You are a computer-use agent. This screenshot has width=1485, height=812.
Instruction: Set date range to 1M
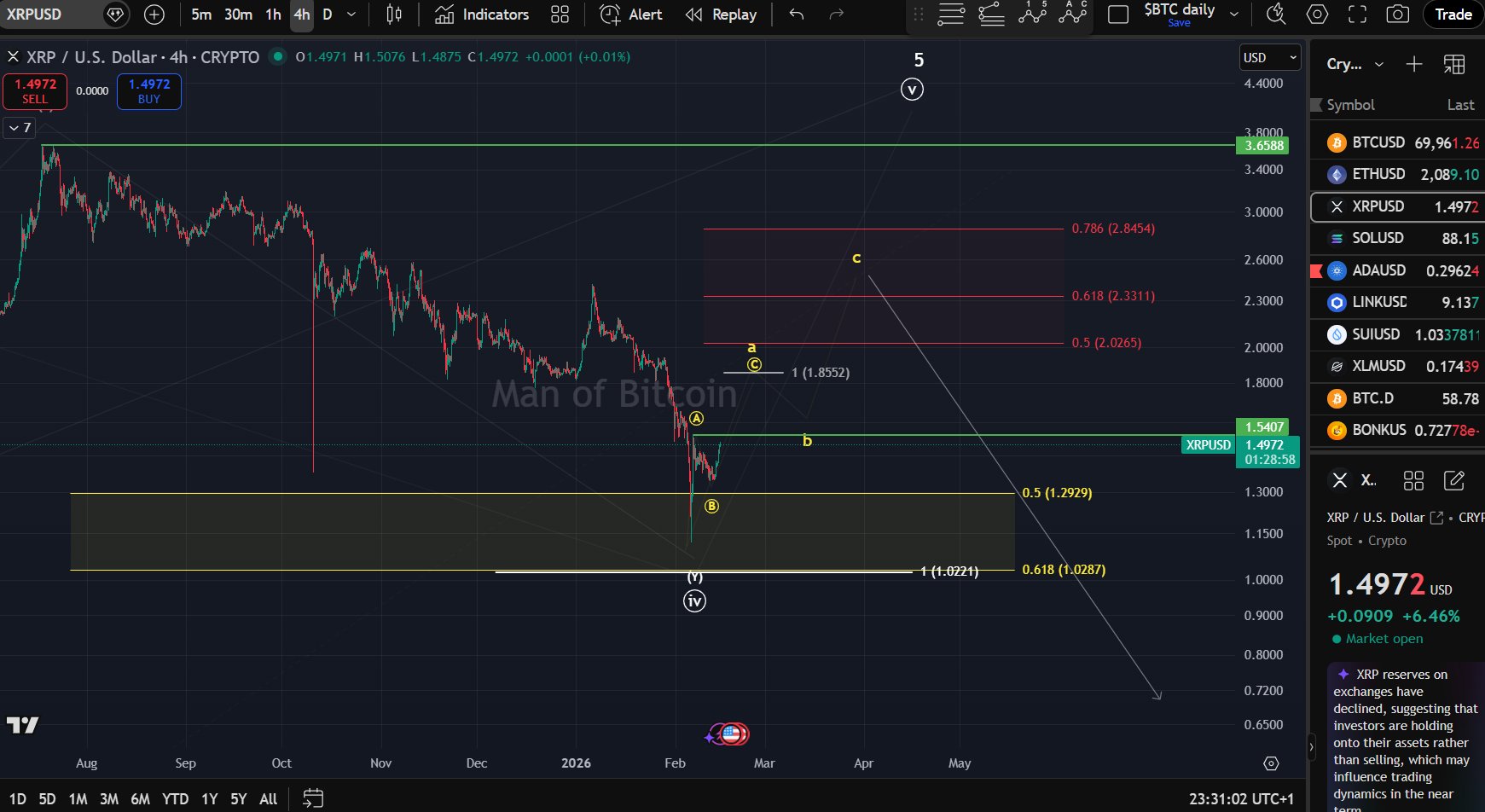(78, 799)
